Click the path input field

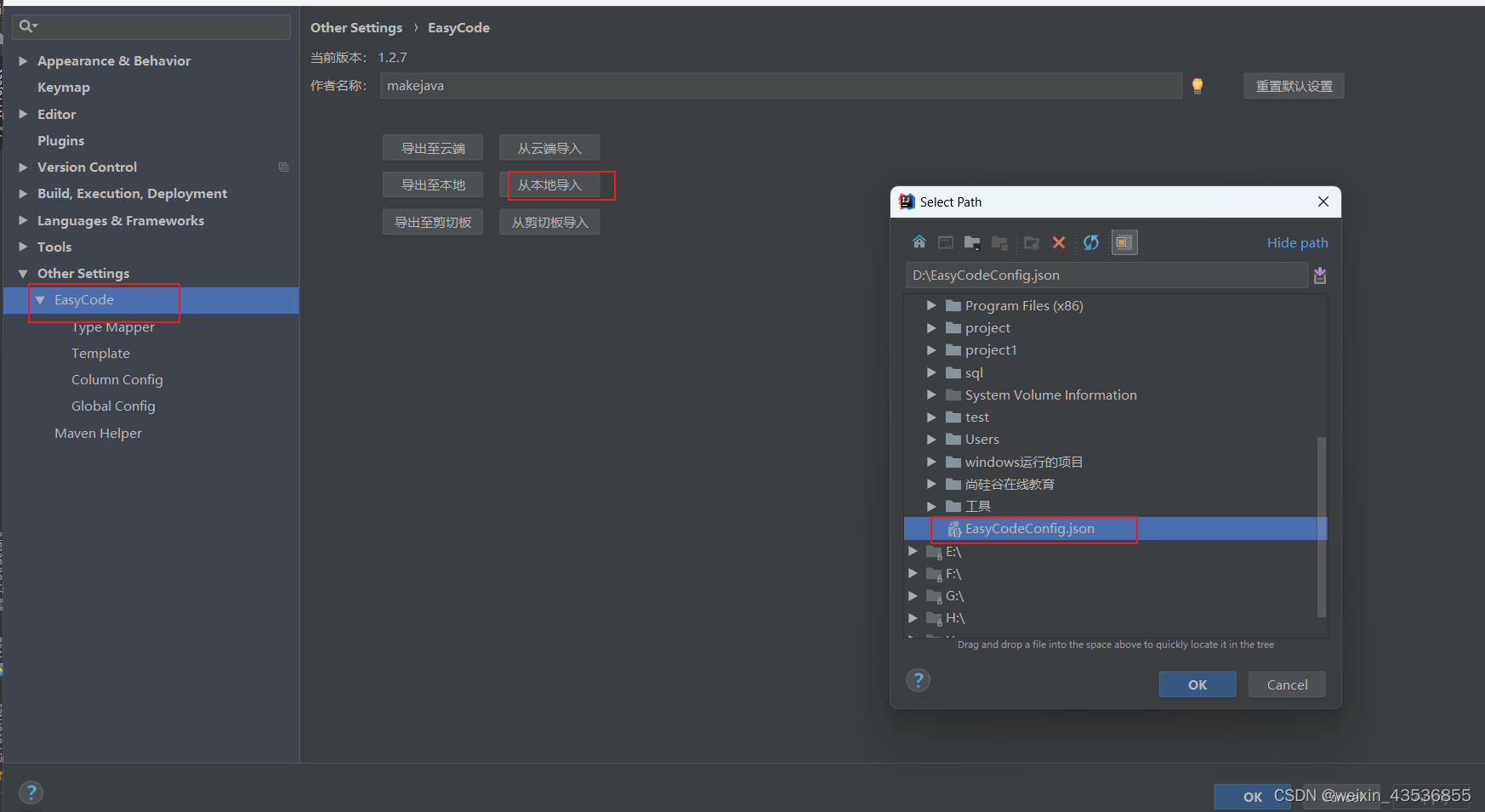click(1107, 275)
